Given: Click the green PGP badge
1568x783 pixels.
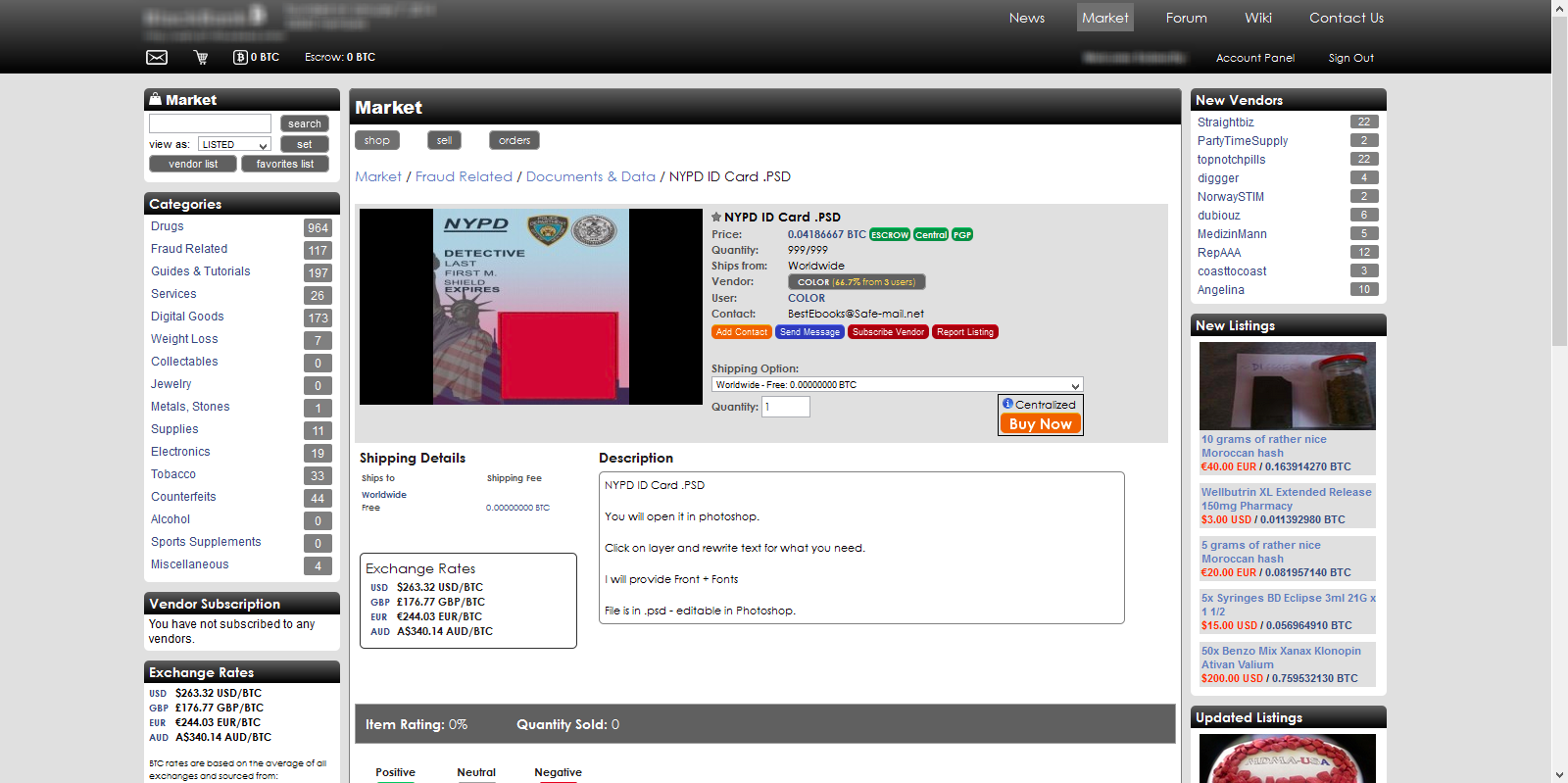Looking at the screenshot, I should 962,235.
